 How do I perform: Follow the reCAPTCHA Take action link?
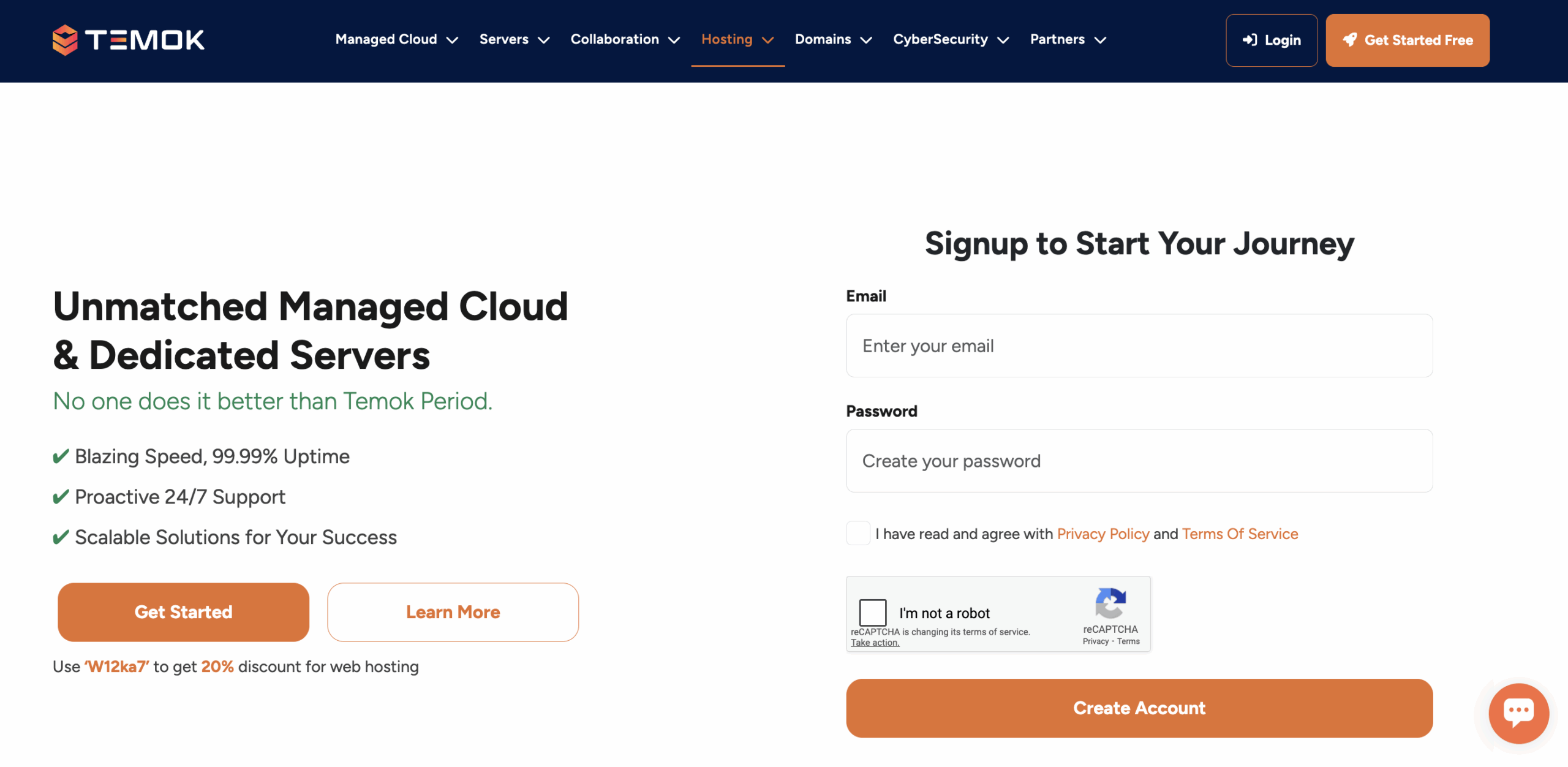pyautogui.click(x=875, y=643)
